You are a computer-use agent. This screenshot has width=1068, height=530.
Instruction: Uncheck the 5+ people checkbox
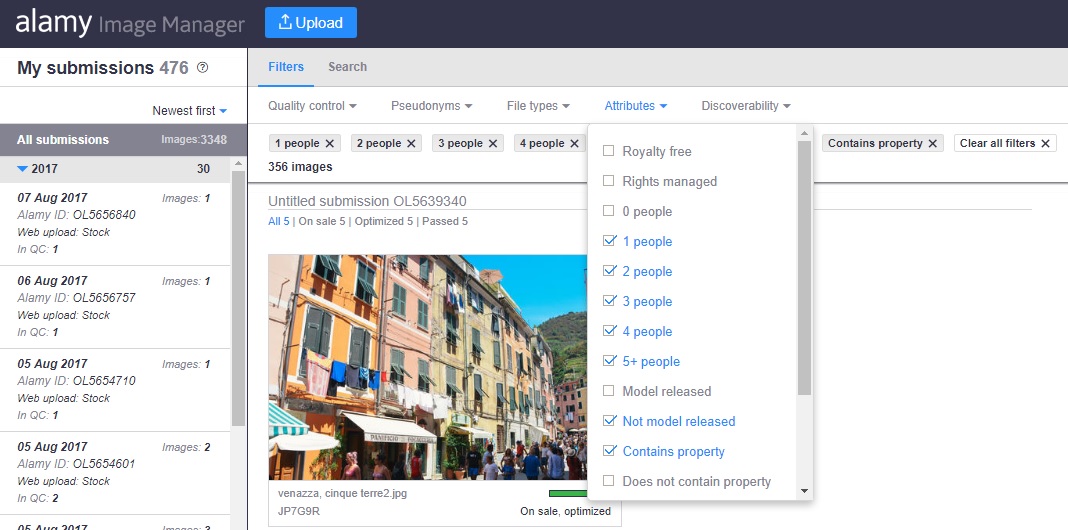click(608, 361)
